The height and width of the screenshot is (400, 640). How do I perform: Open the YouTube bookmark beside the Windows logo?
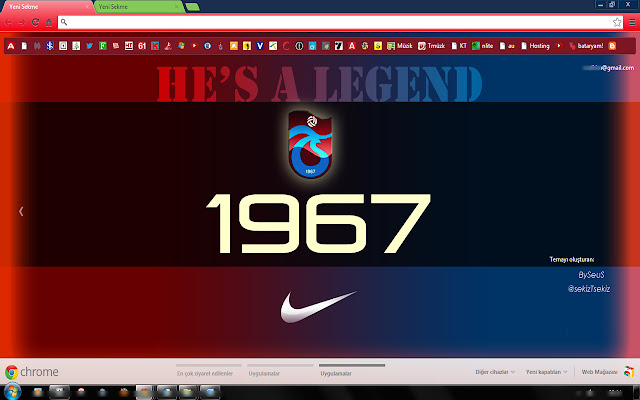tap(194, 46)
